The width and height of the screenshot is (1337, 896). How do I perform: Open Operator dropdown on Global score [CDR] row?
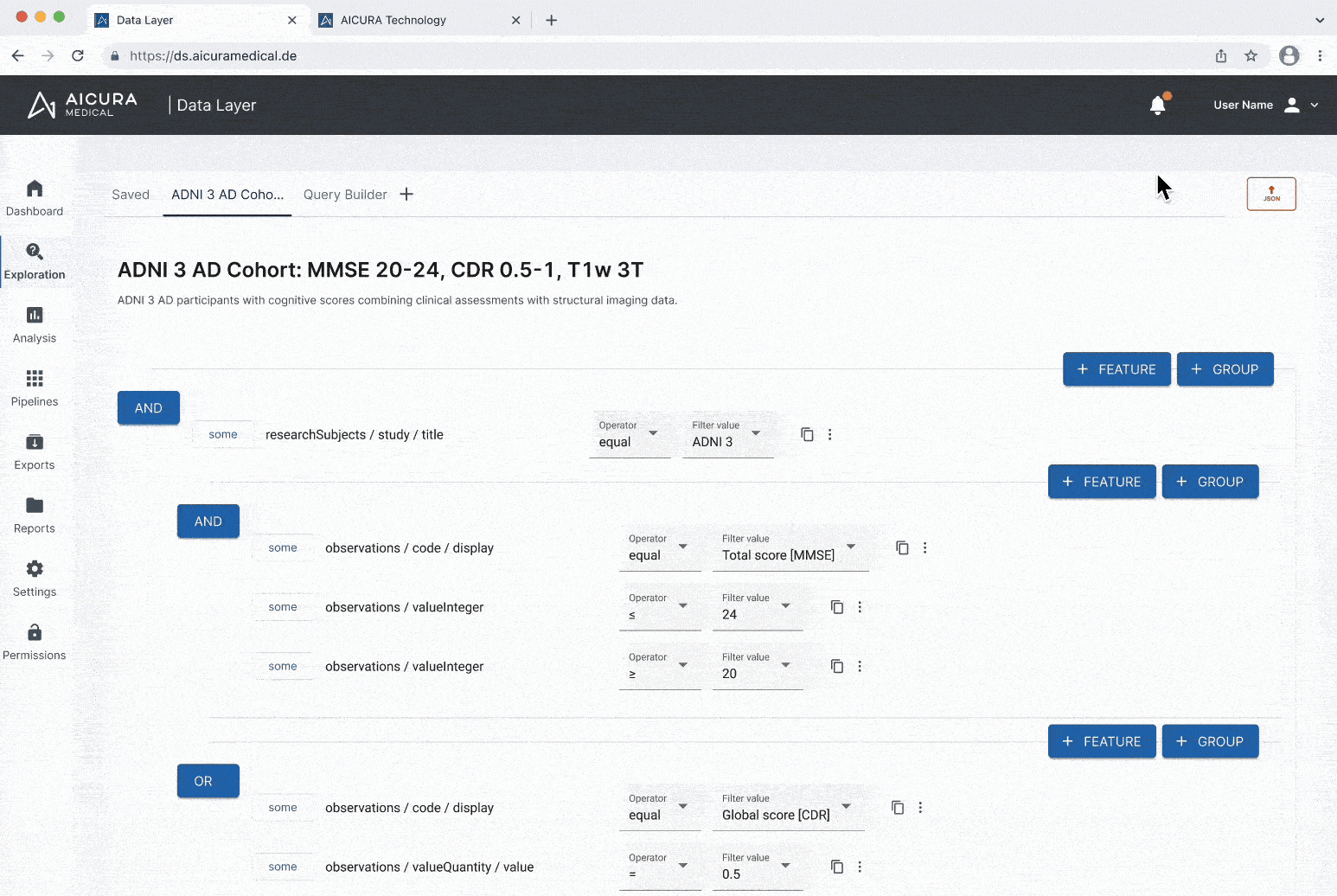[660, 808]
